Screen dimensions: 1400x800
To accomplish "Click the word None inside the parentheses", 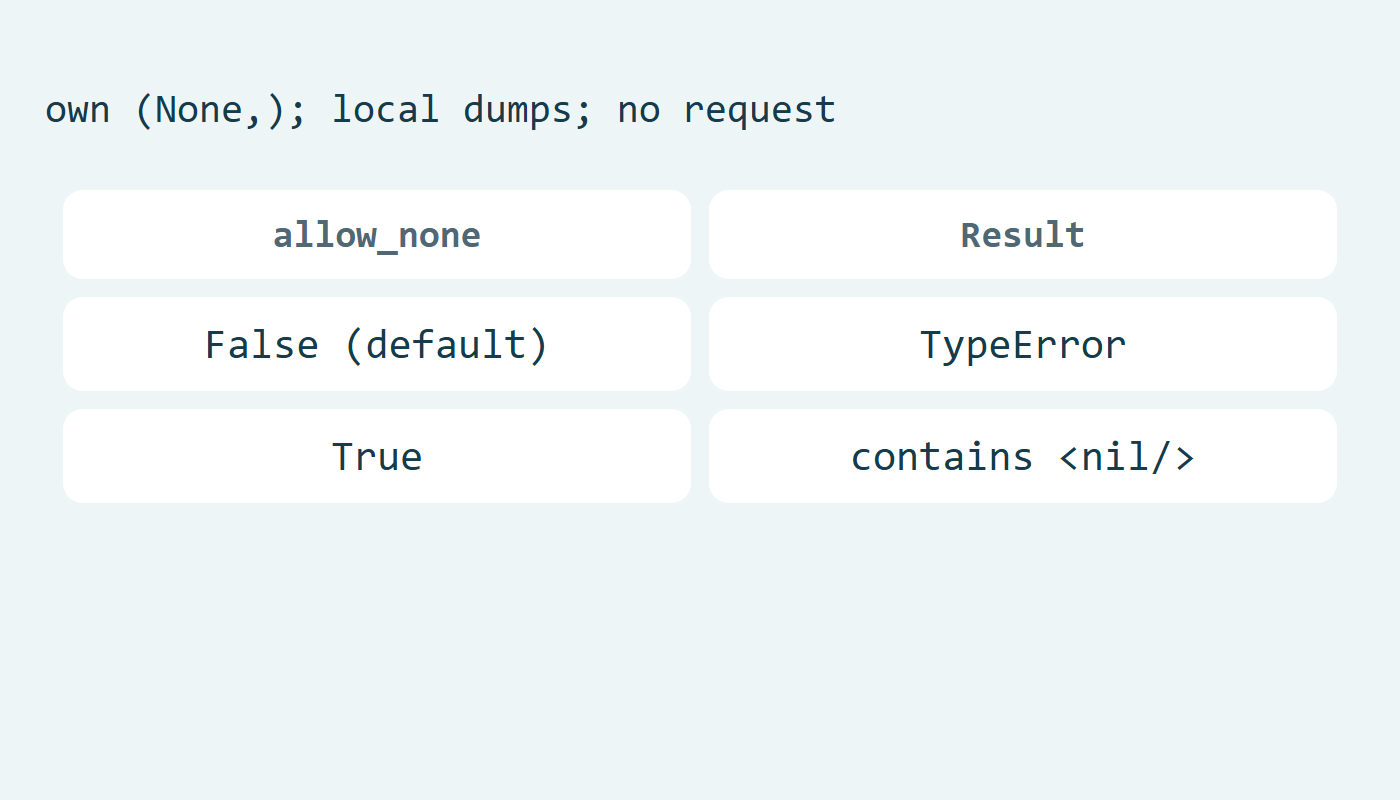I will 198,109.
